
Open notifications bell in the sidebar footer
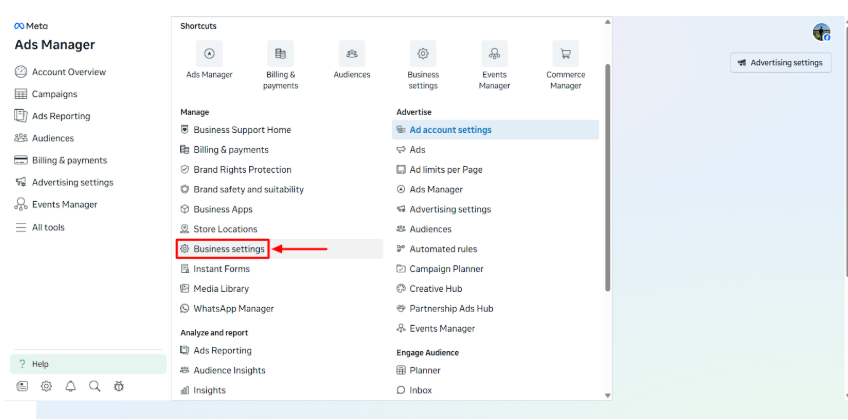(71, 386)
